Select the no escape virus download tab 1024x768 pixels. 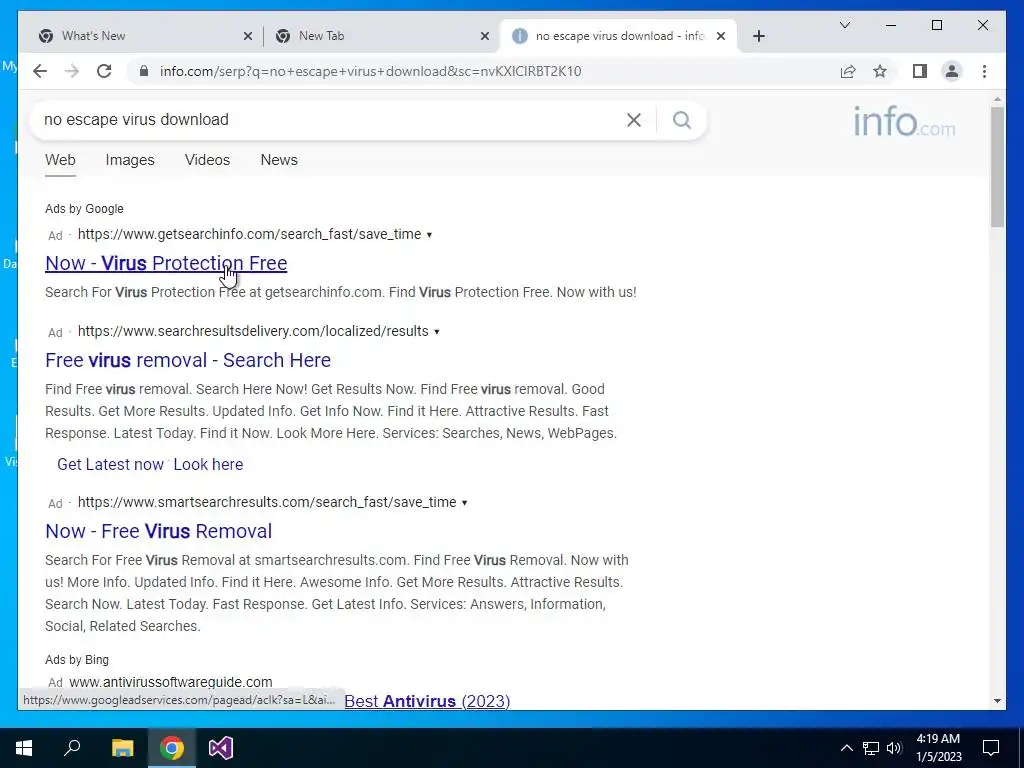[x=618, y=36]
